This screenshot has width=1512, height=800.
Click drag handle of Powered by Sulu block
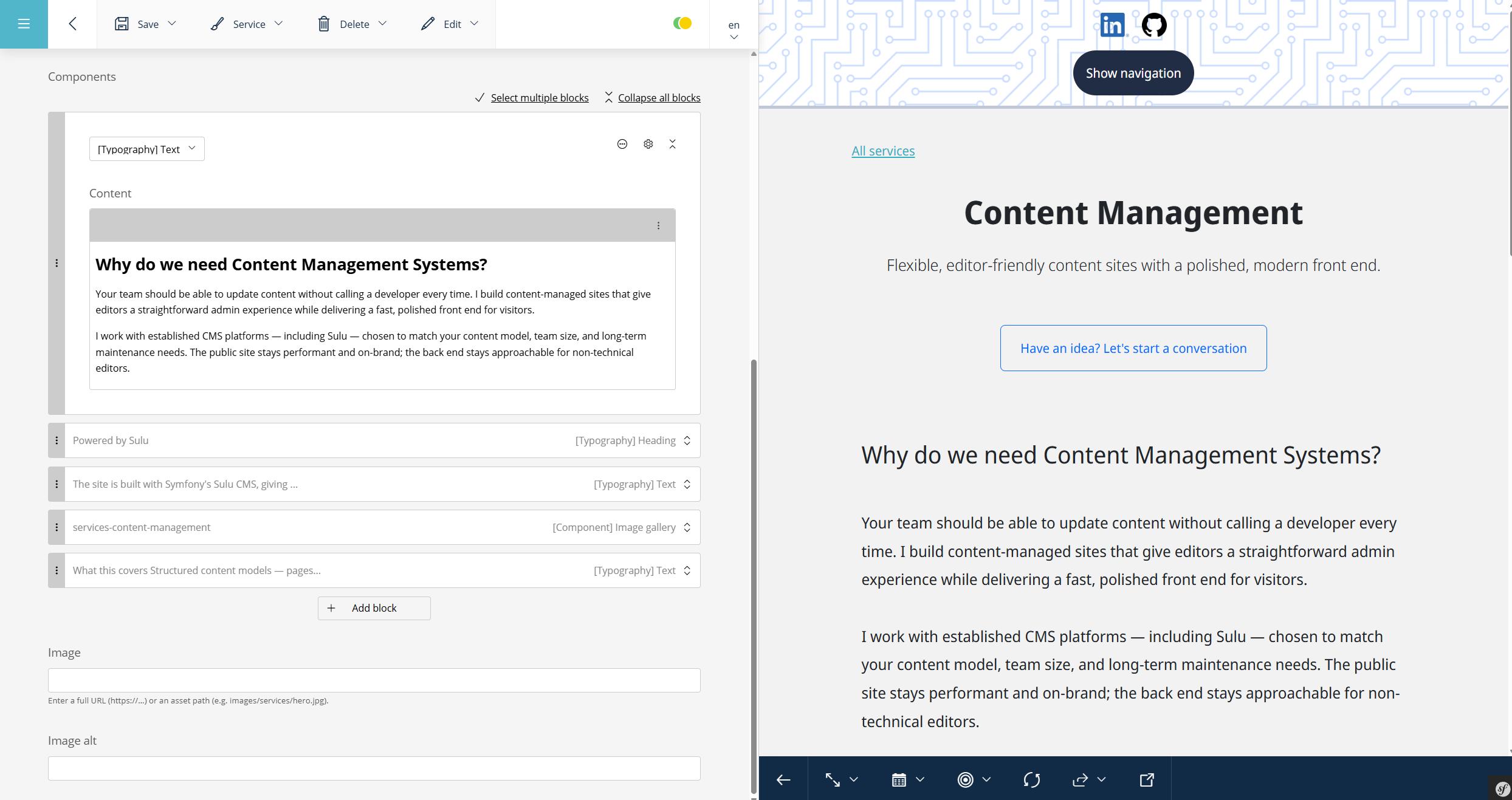click(x=57, y=440)
